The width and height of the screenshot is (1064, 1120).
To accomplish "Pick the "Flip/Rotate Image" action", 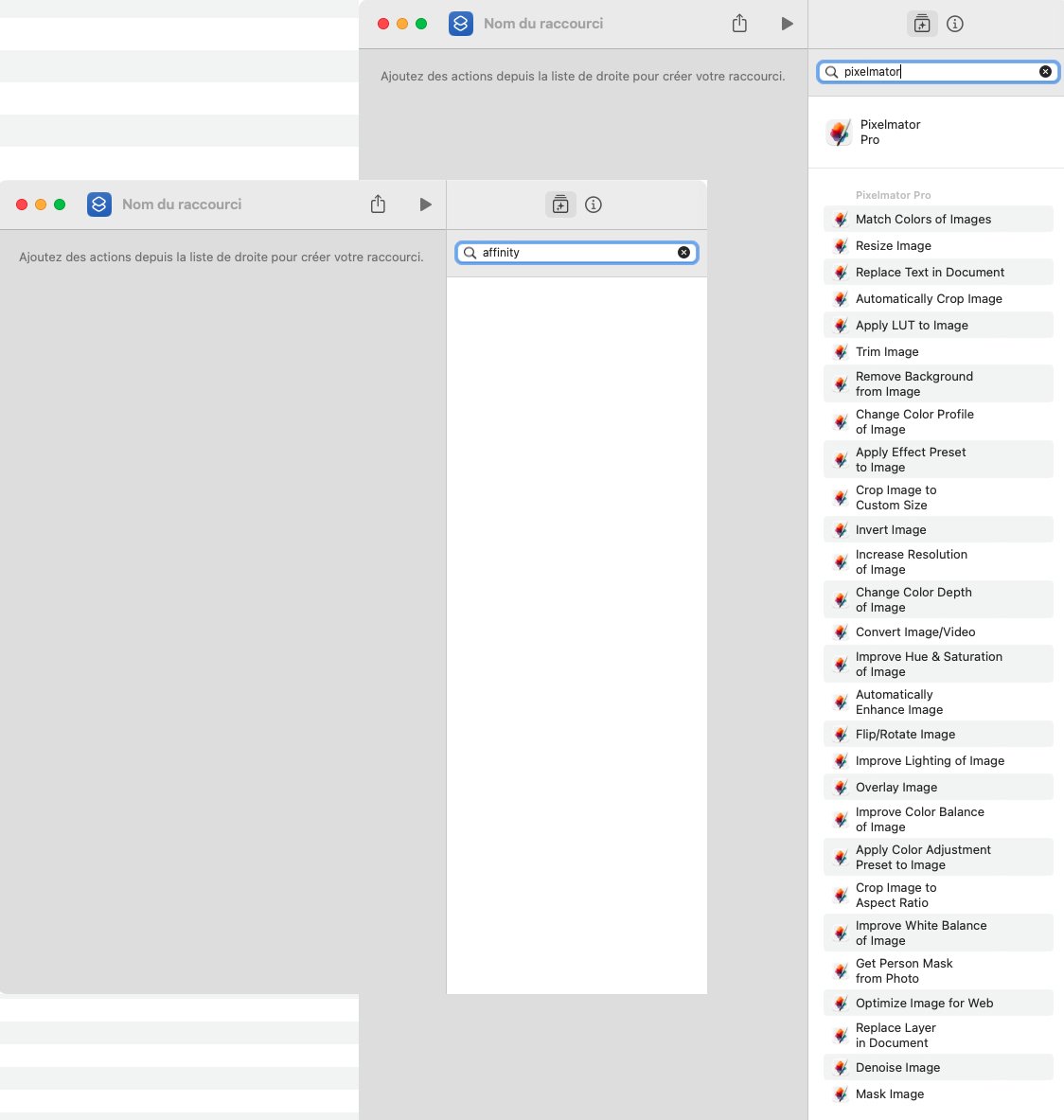I will (x=938, y=734).
